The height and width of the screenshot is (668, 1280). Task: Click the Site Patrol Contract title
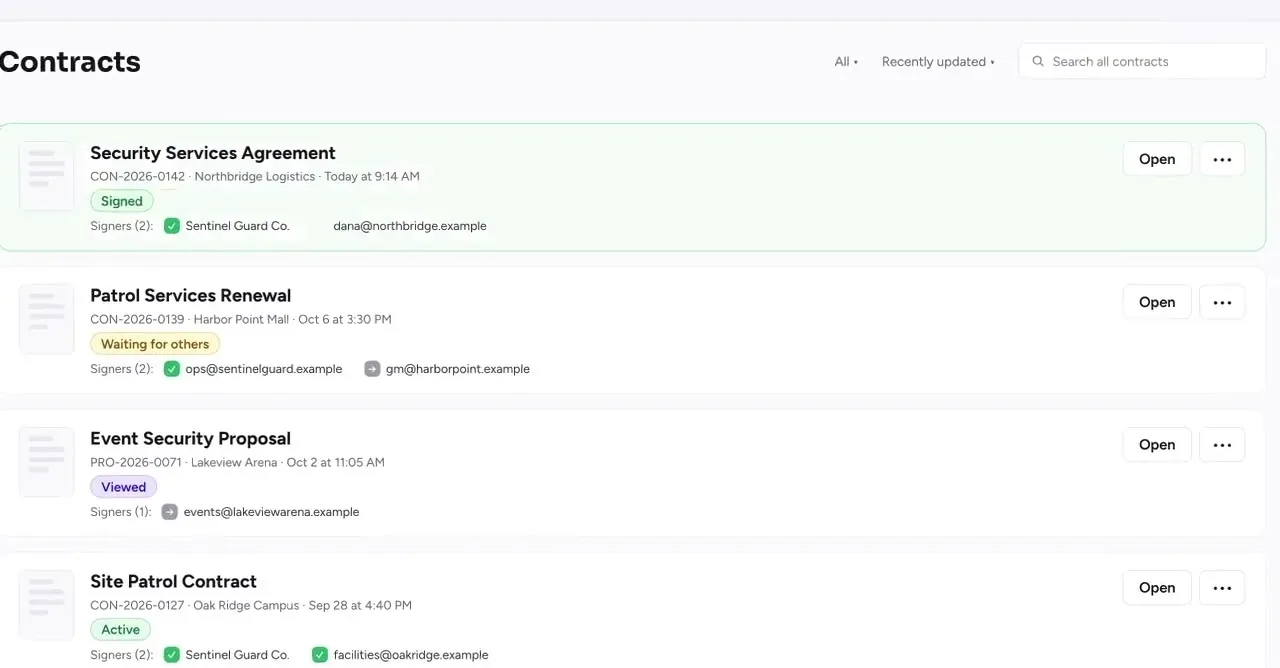pyautogui.click(x=173, y=582)
